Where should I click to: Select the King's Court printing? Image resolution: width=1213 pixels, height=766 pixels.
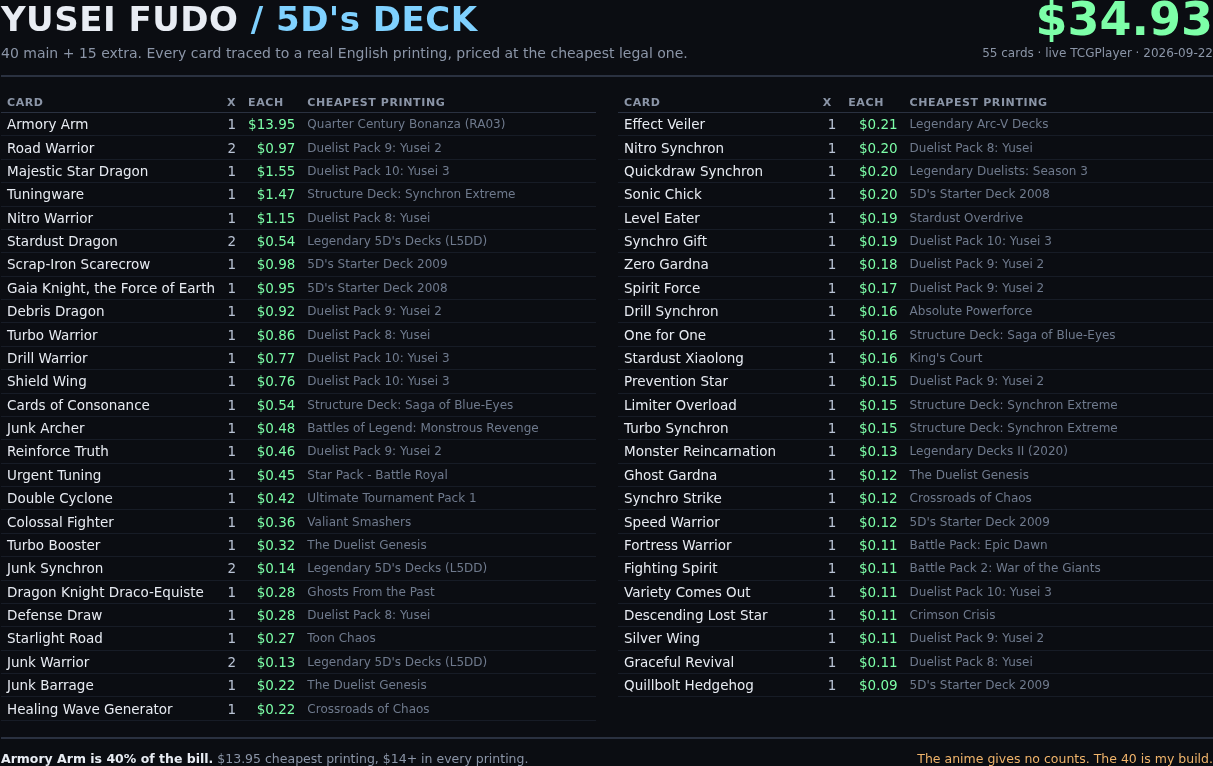(946, 358)
